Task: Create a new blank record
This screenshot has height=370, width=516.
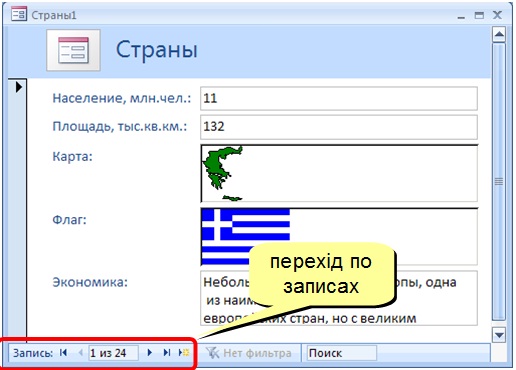Action: 184,353
